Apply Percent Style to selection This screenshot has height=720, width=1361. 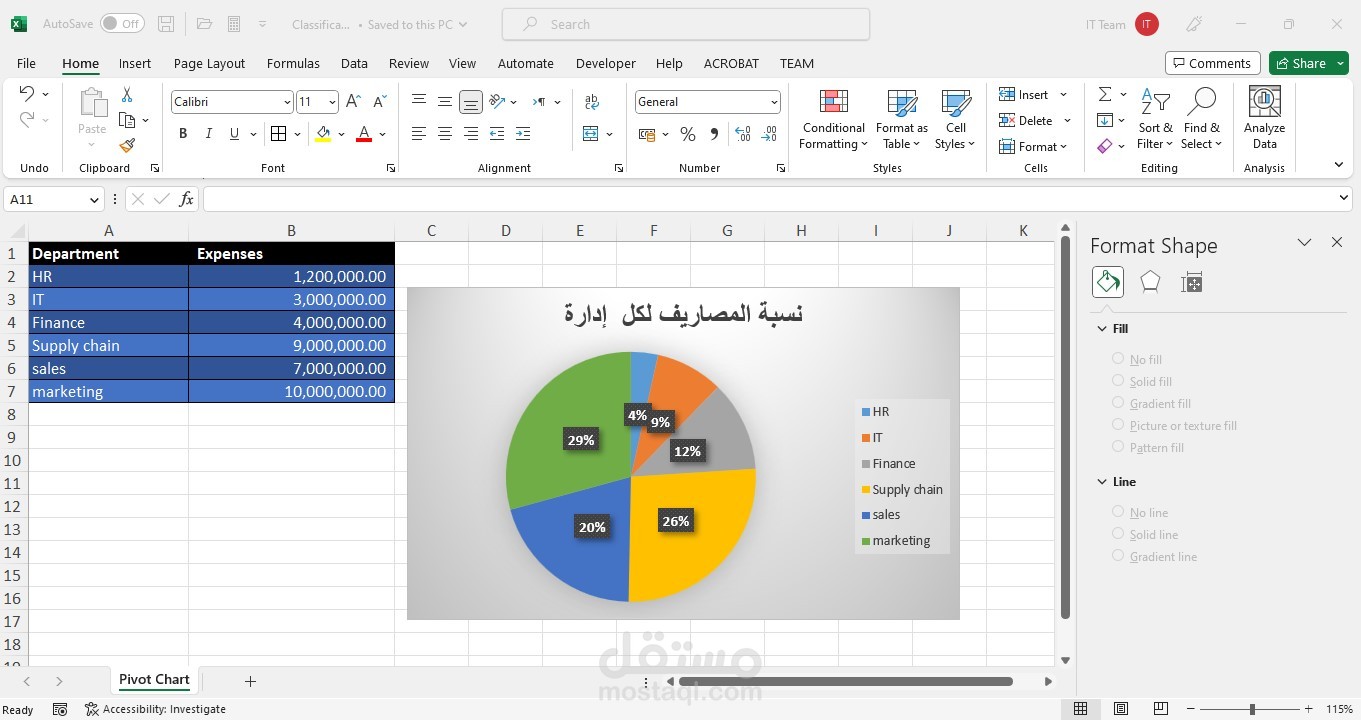tap(688, 133)
